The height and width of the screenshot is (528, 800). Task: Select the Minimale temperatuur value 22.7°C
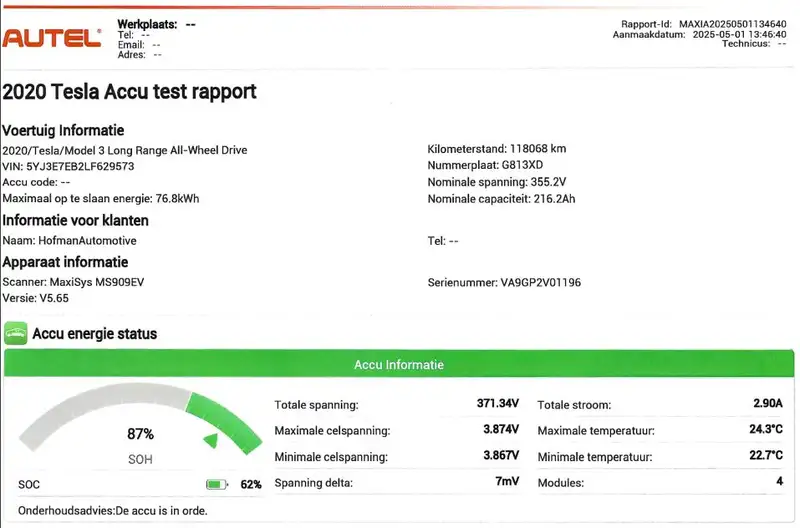coord(766,456)
